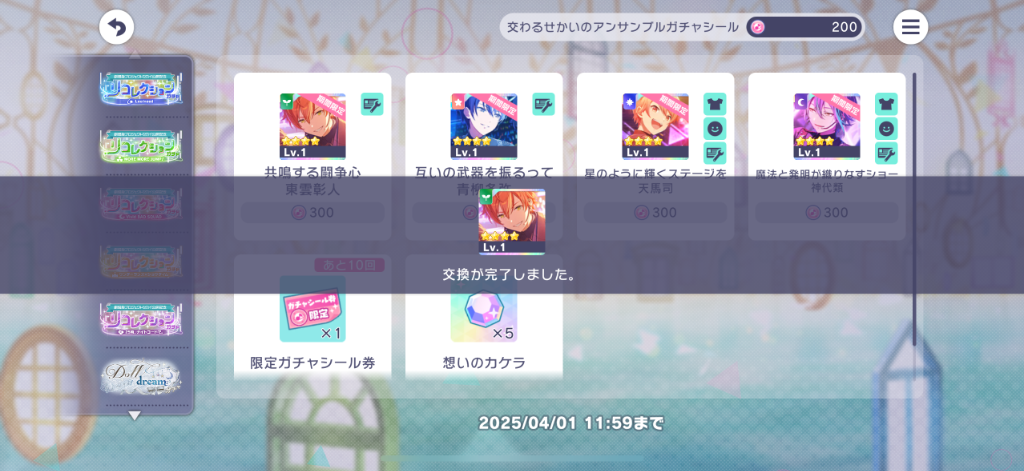Open the hamburger menu
The height and width of the screenshot is (471, 1024).
click(910, 27)
